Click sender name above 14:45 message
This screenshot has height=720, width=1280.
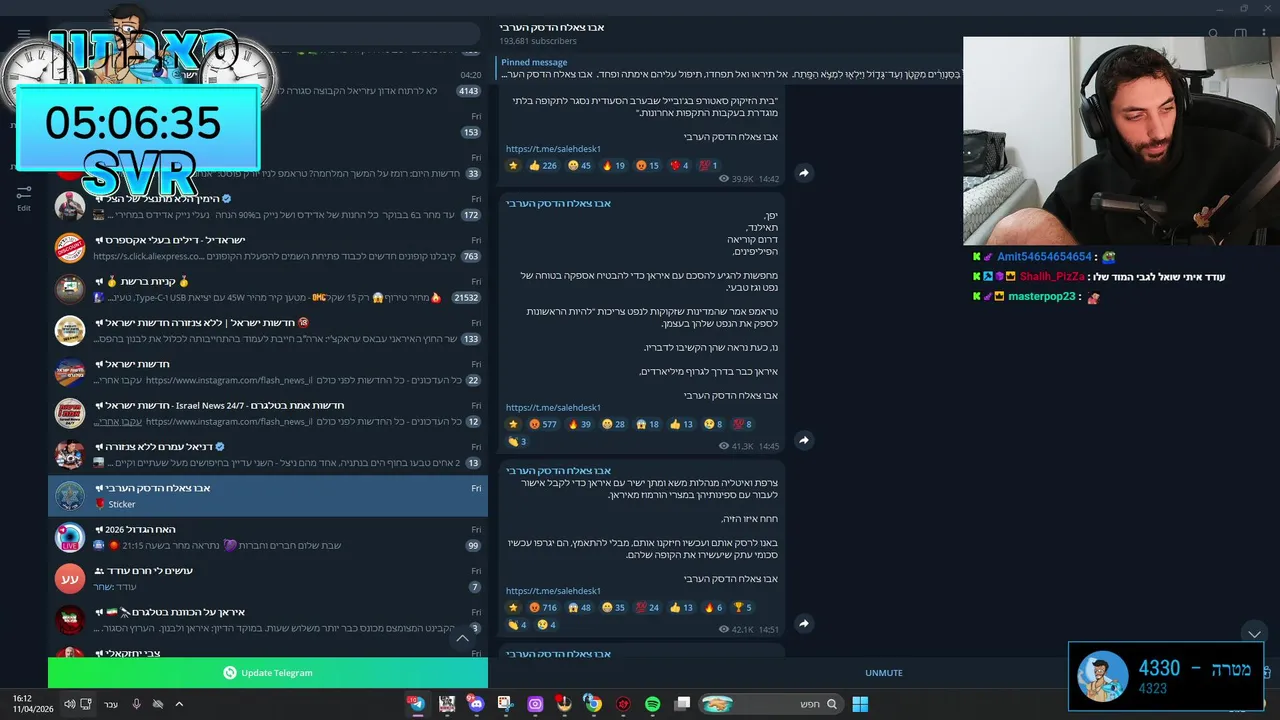[558, 203]
